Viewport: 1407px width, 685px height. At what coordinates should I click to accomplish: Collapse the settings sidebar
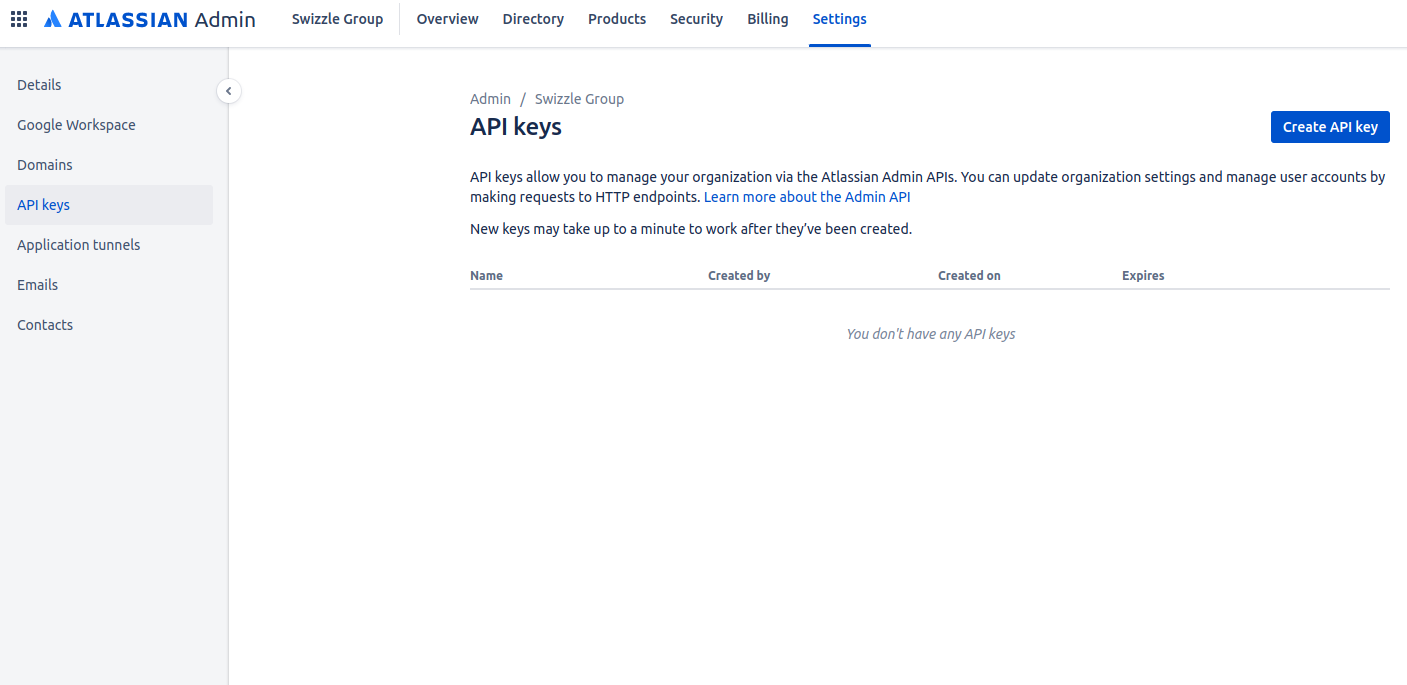[229, 91]
